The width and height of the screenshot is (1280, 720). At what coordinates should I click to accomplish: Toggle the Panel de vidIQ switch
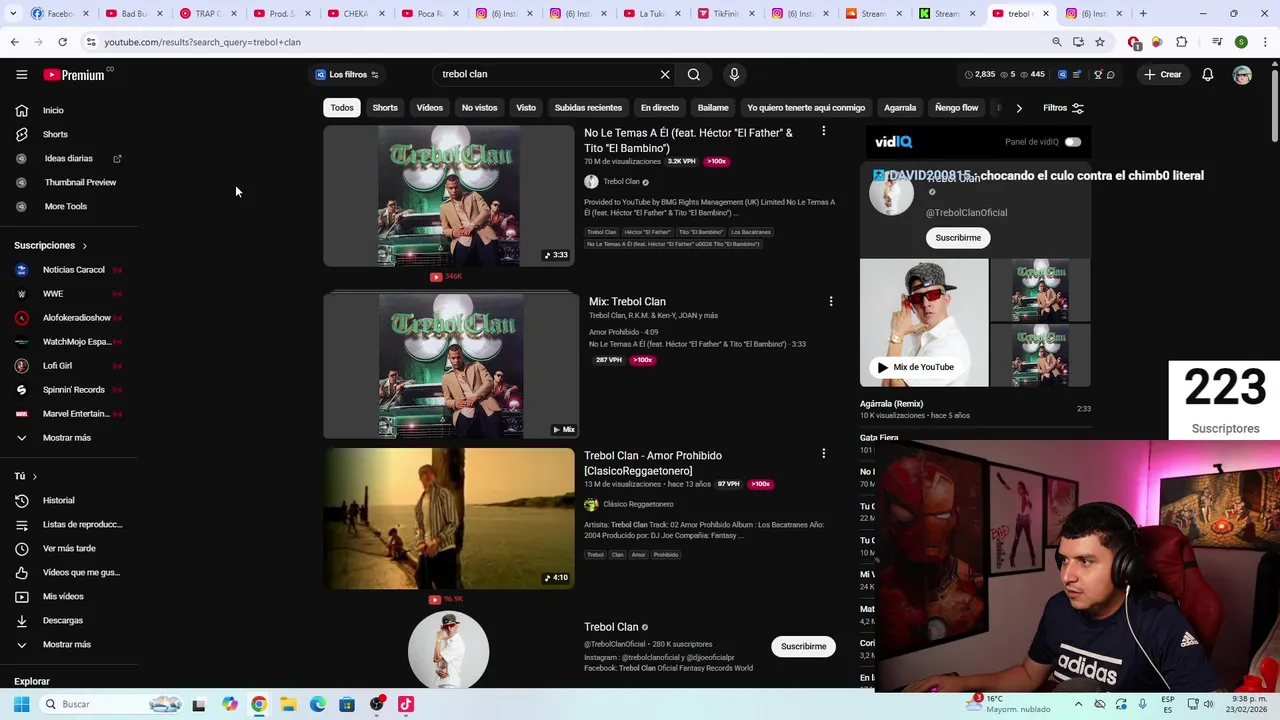1072,142
